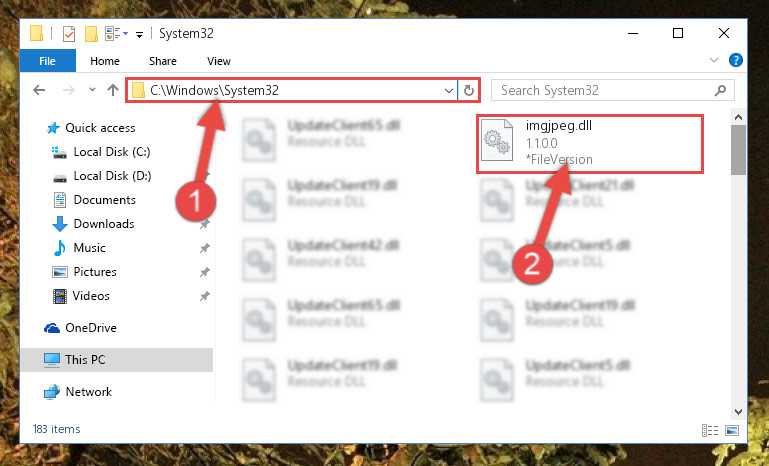The width and height of the screenshot is (769, 466).
Task: Click the Up one level arrow
Action: [113, 90]
